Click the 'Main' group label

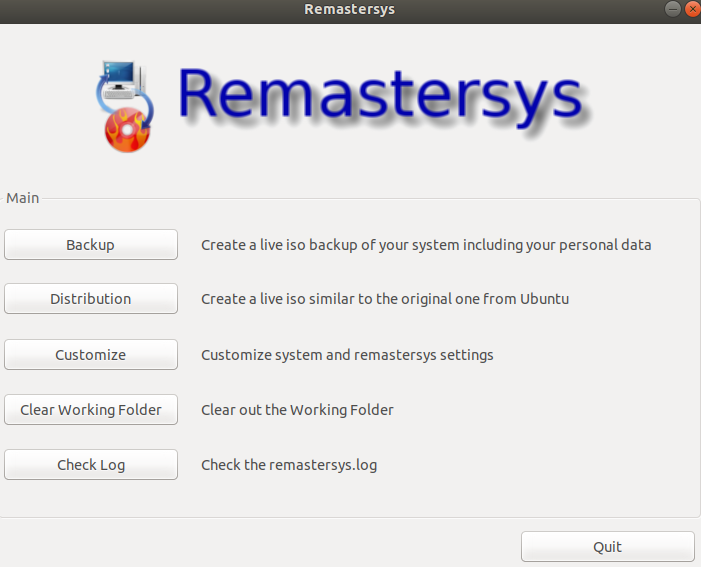[23, 198]
